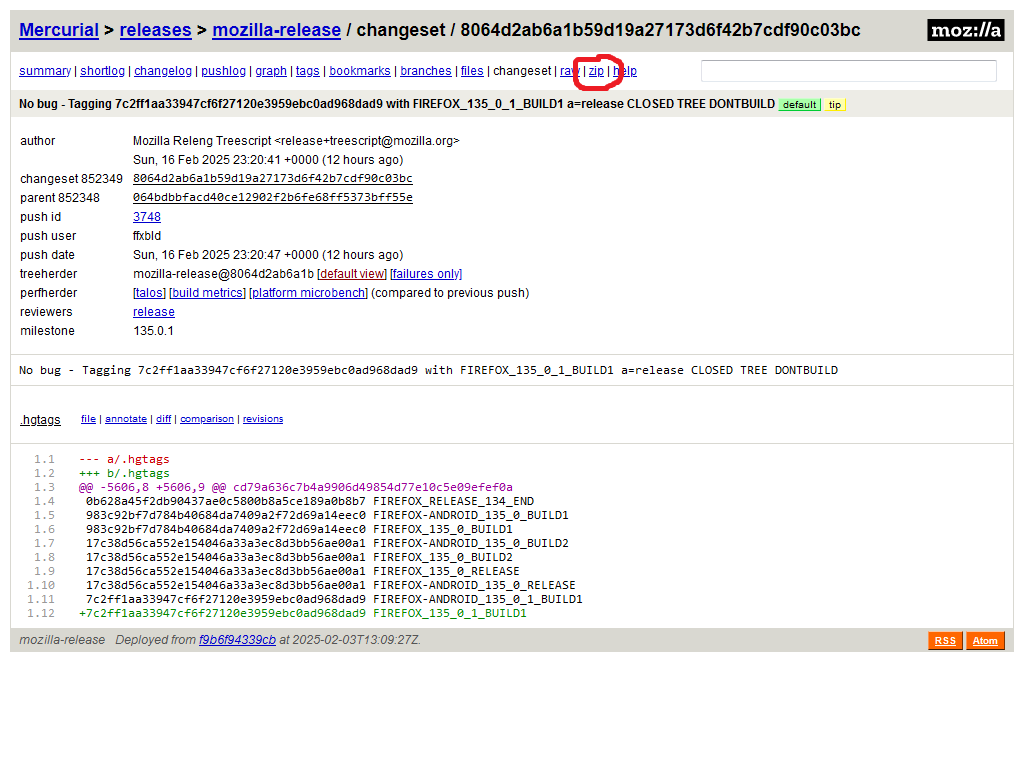The height and width of the screenshot is (768, 1024).
Task: Jump to diff line 1.12
Action: [42, 613]
